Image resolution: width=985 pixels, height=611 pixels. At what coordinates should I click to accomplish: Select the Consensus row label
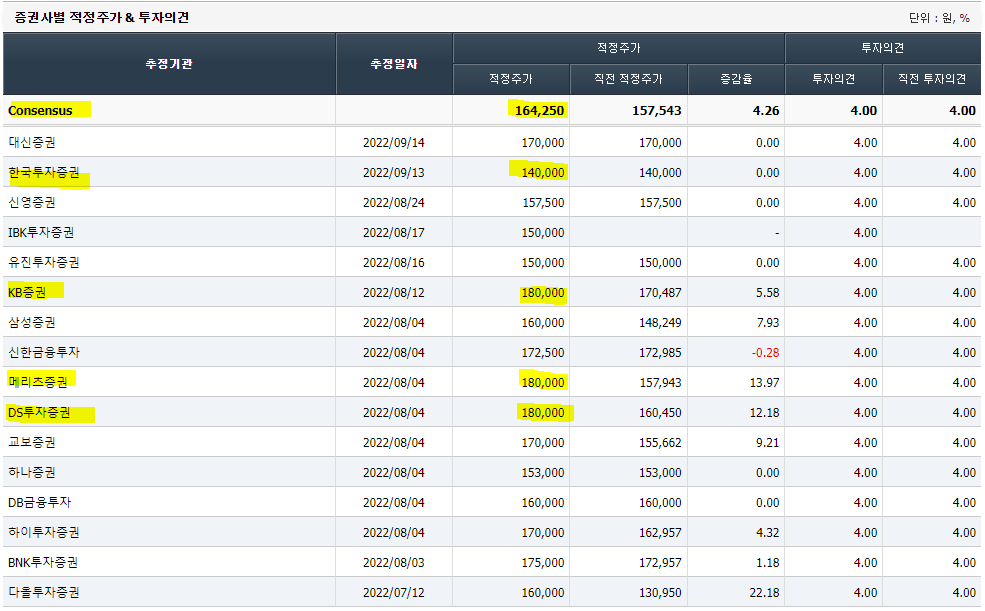tap(40, 111)
